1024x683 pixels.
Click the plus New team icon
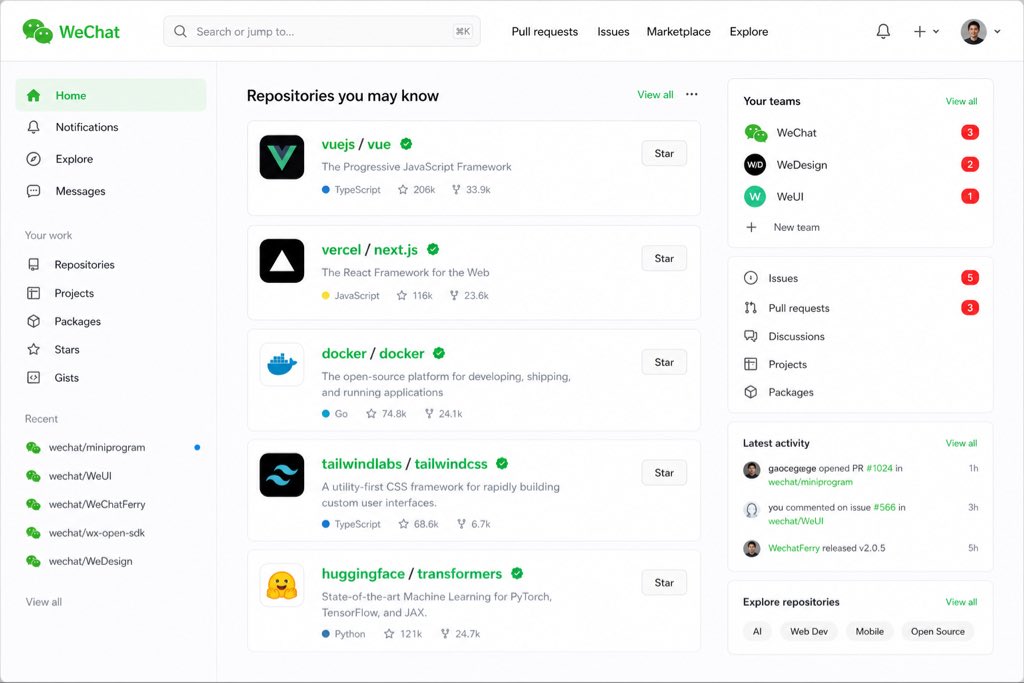(751, 227)
